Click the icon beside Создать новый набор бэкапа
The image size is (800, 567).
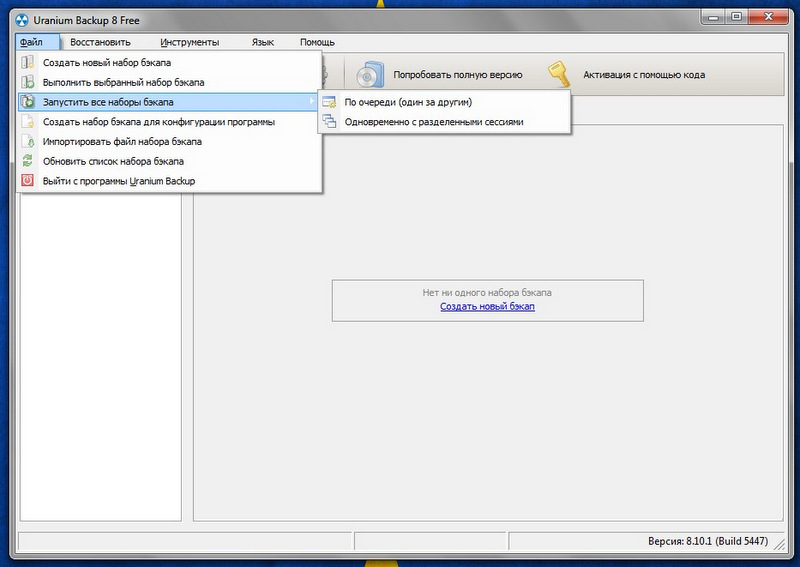click(x=28, y=62)
